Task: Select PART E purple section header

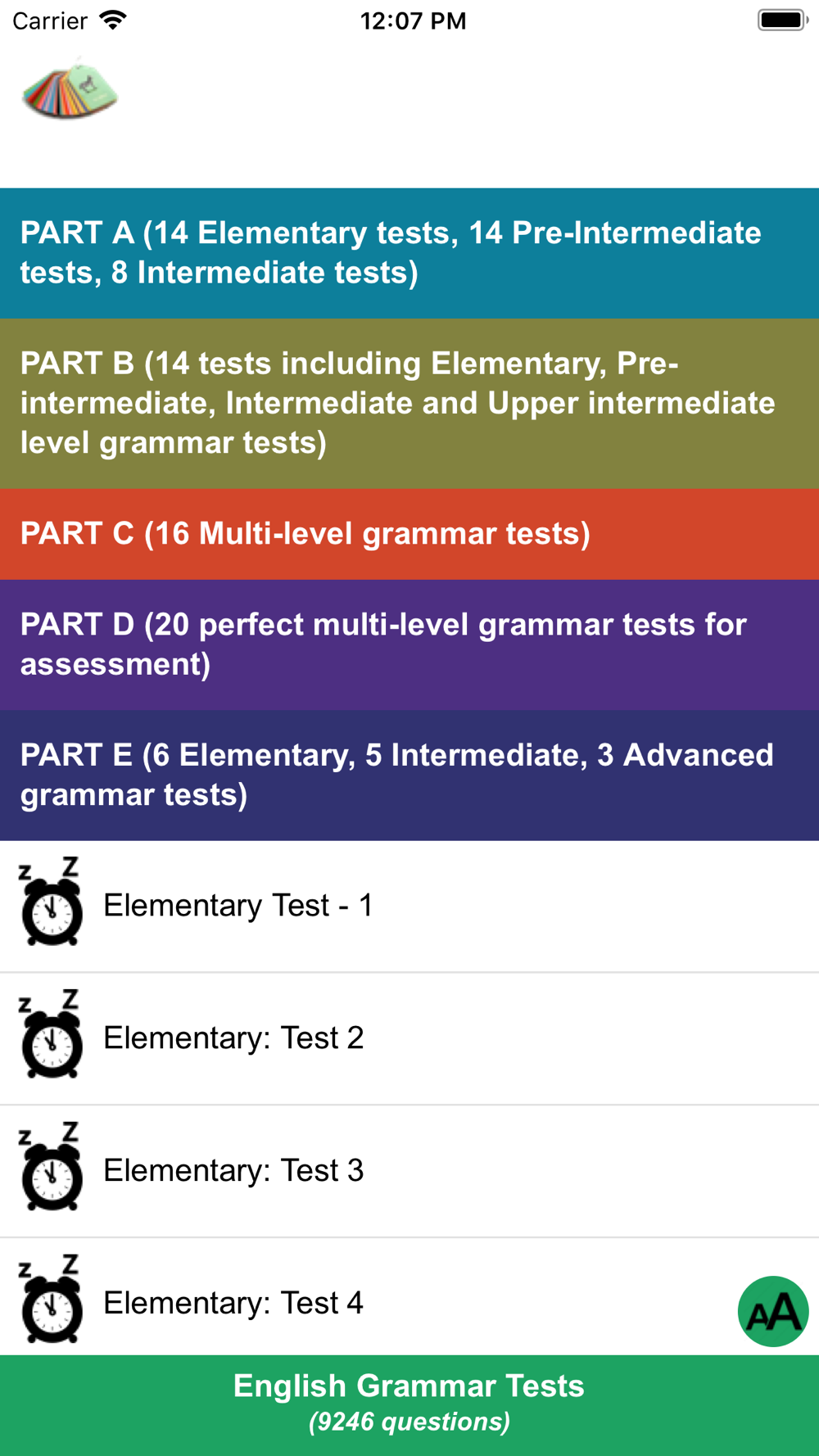Action: 409,775
